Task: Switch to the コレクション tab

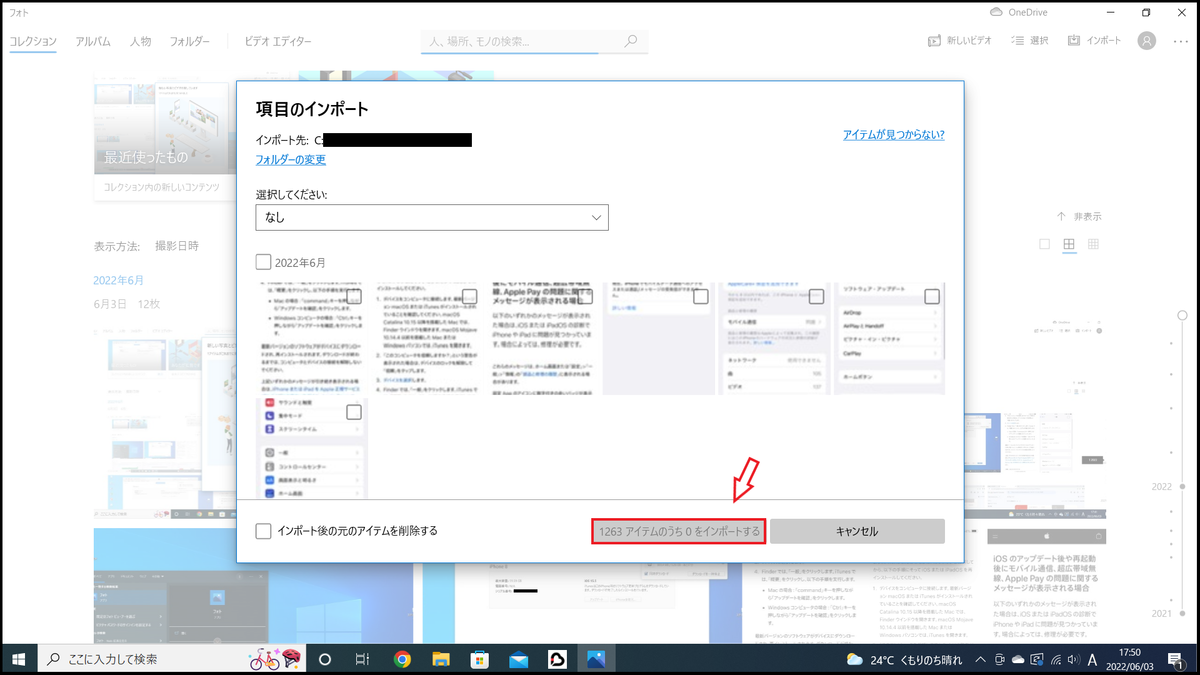Action: [33, 41]
